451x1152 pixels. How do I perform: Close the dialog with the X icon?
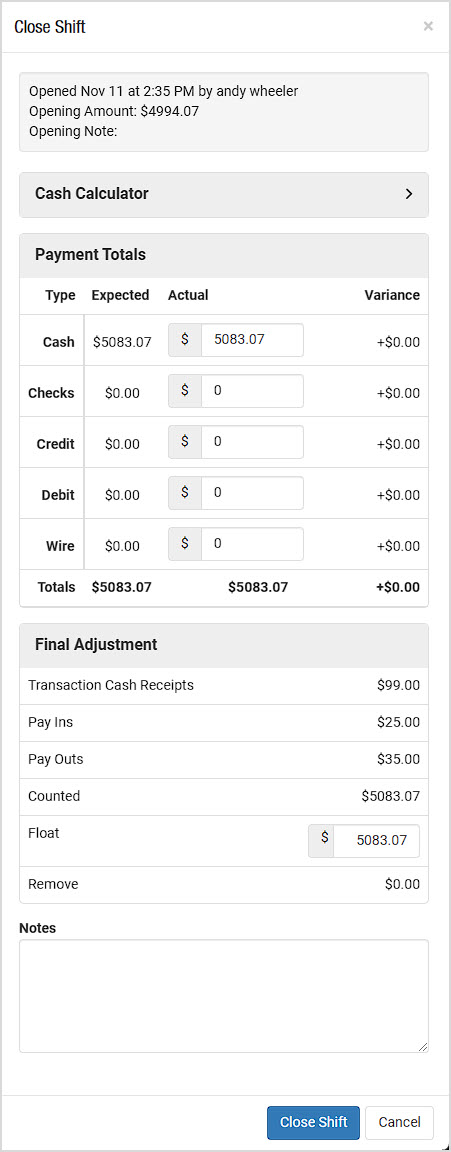tap(428, 26)
